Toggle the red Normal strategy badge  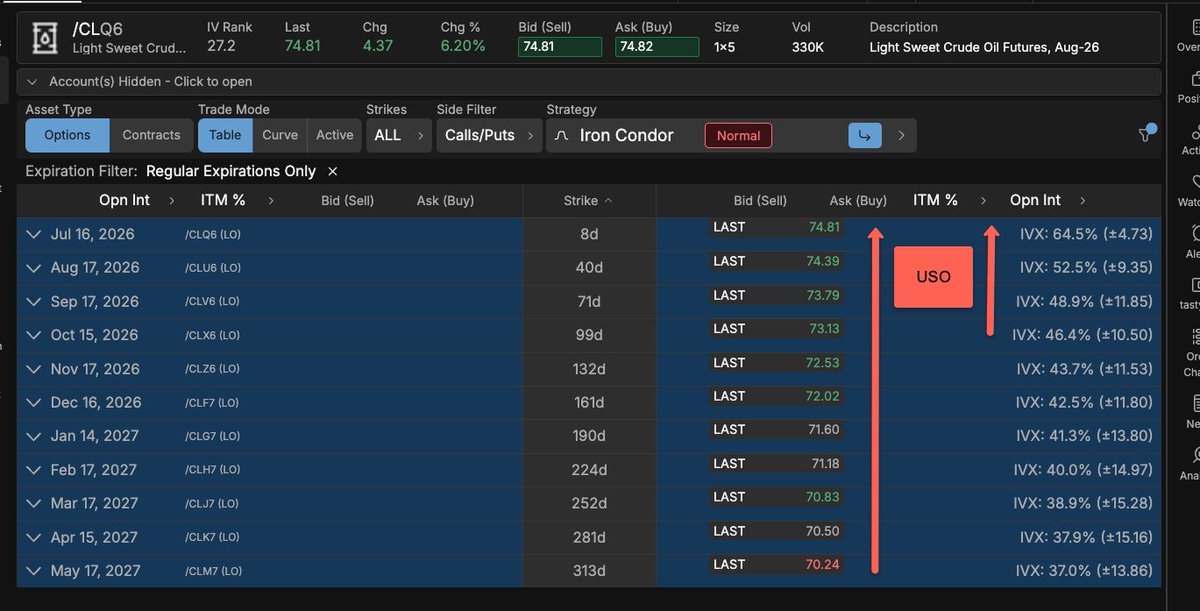[738, 135]
